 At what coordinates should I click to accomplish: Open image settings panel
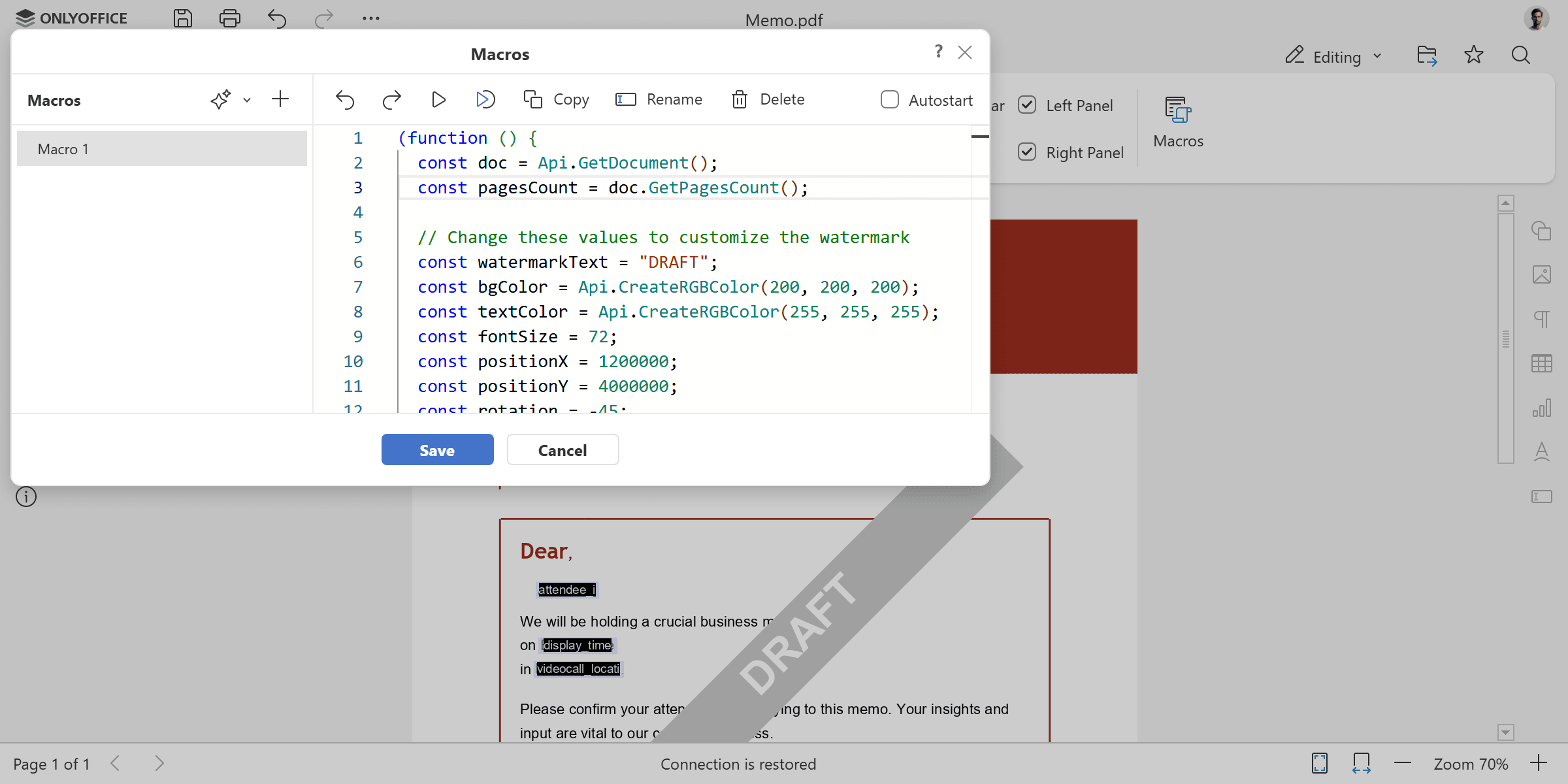pos(1543,275)
